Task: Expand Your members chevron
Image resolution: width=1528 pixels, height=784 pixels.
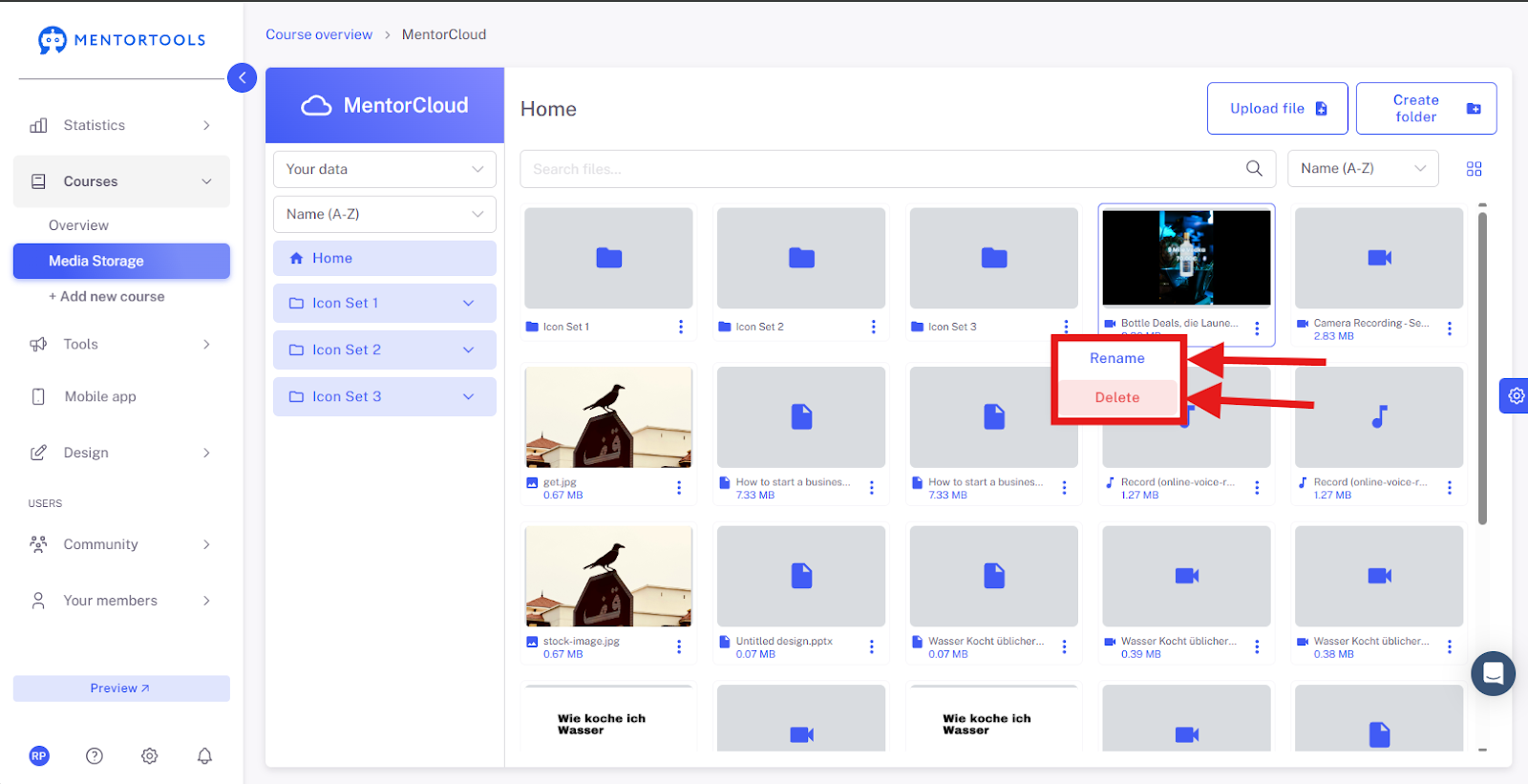Action: (x=206, y=601)
